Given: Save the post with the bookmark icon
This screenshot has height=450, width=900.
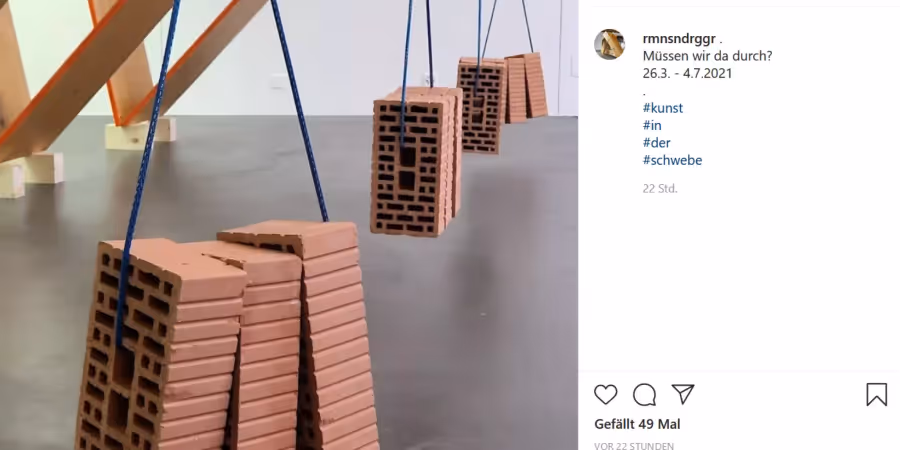Looking at the screenshot, I should [x=876, y=394].
